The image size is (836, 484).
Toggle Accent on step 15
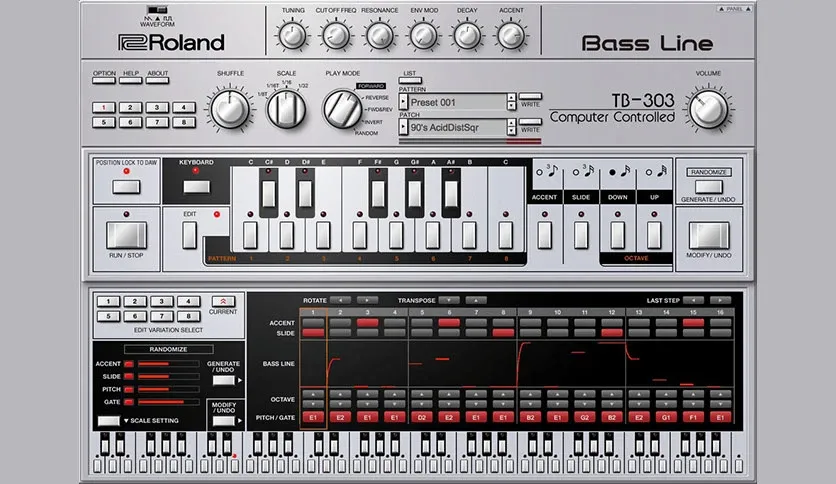click(693, 322)
